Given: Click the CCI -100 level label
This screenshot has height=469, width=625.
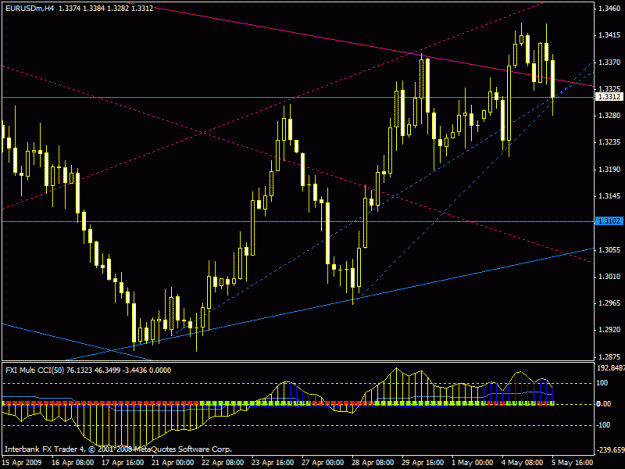Looking at the screenshot, I should [x=603, y=425].
